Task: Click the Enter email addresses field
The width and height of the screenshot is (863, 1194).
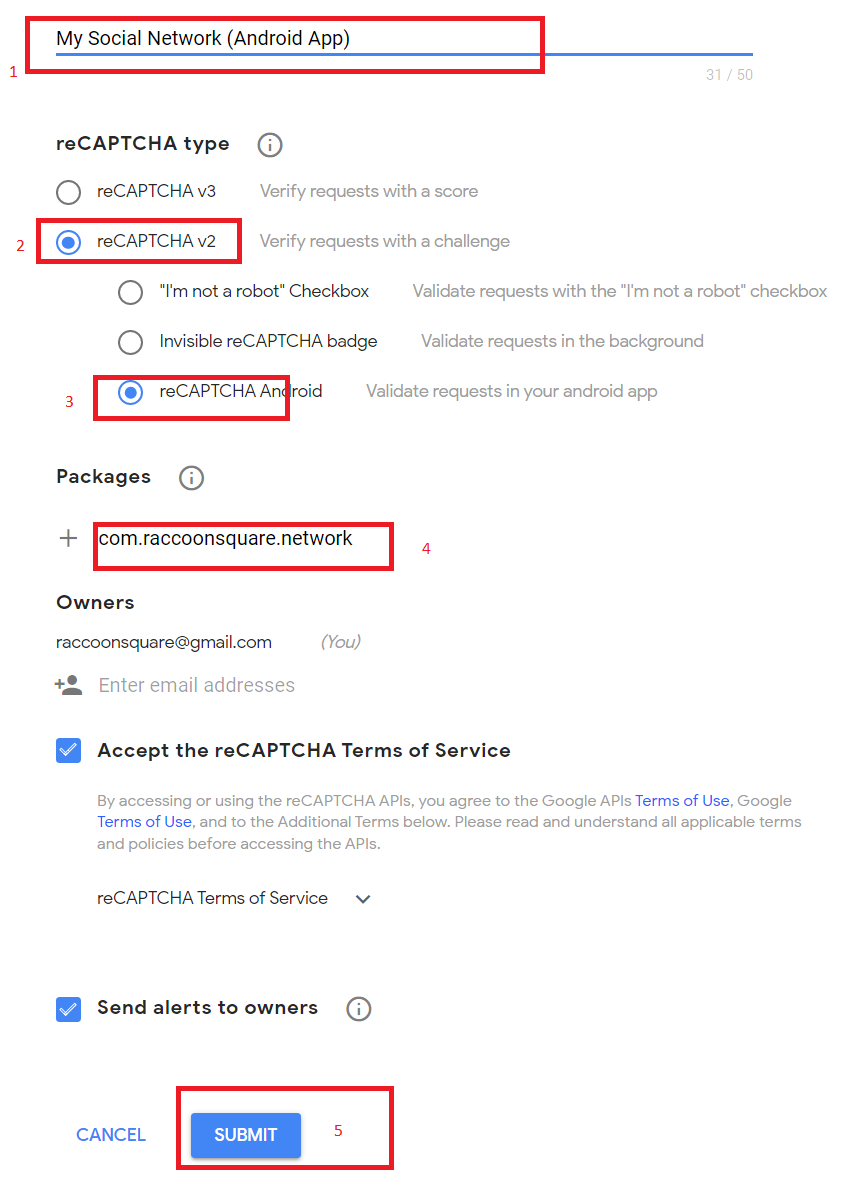Action: tap(196, 685)
